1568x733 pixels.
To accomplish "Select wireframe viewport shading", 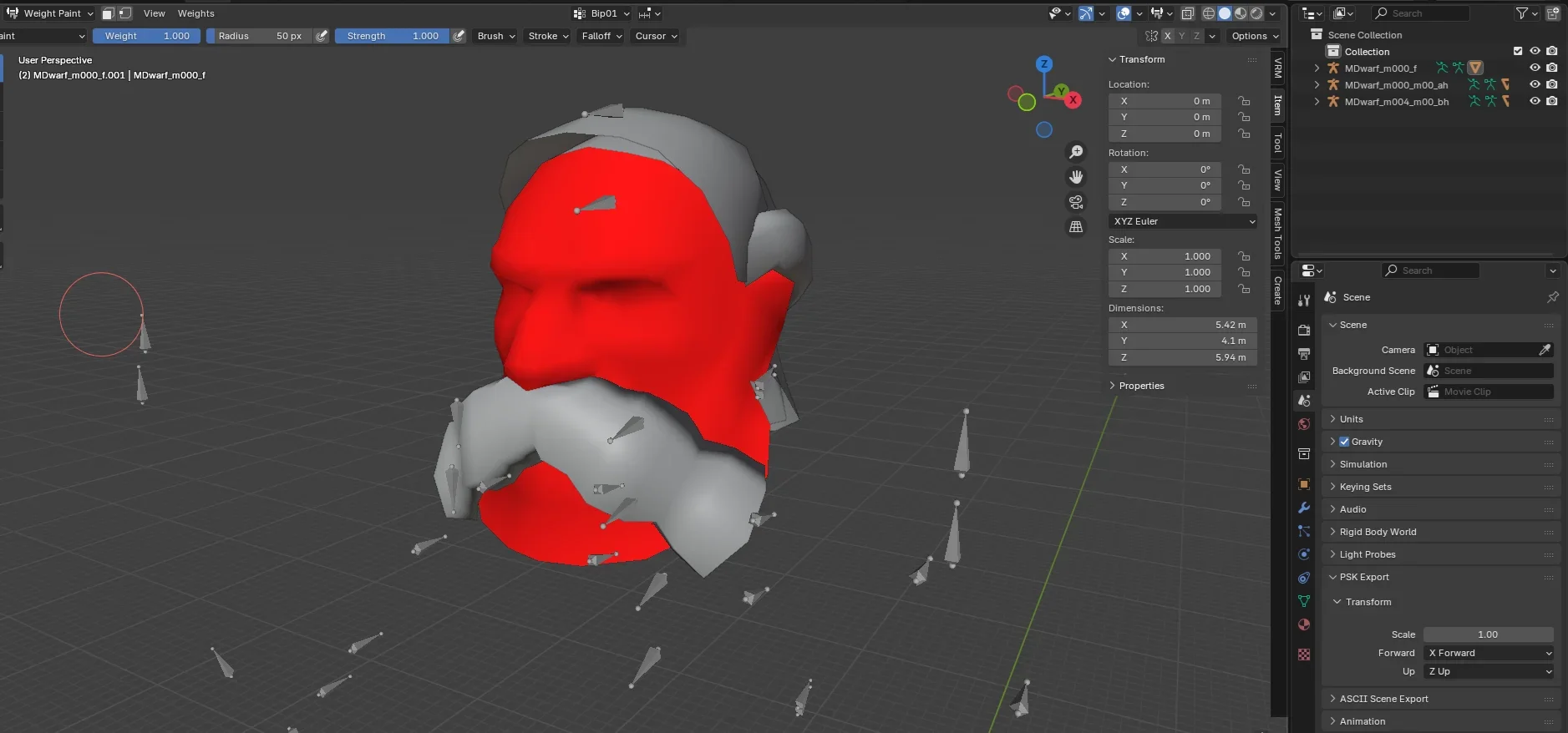I will tap(1209, 13).
